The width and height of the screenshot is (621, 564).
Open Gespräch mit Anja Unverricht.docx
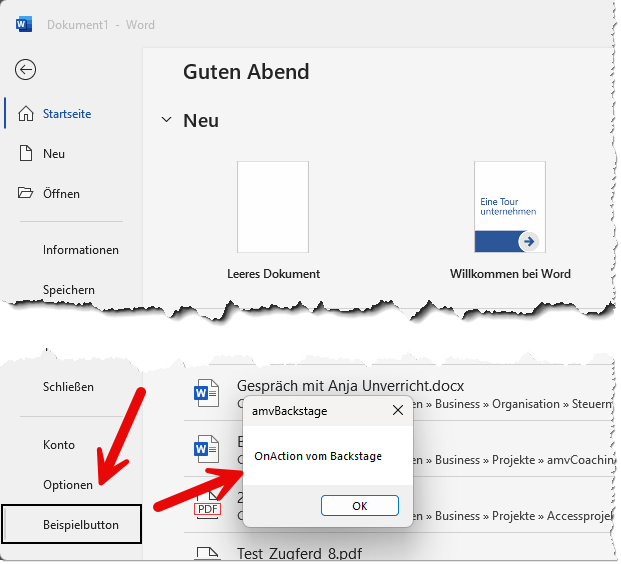pyautogui.click(x=350, y=386)
